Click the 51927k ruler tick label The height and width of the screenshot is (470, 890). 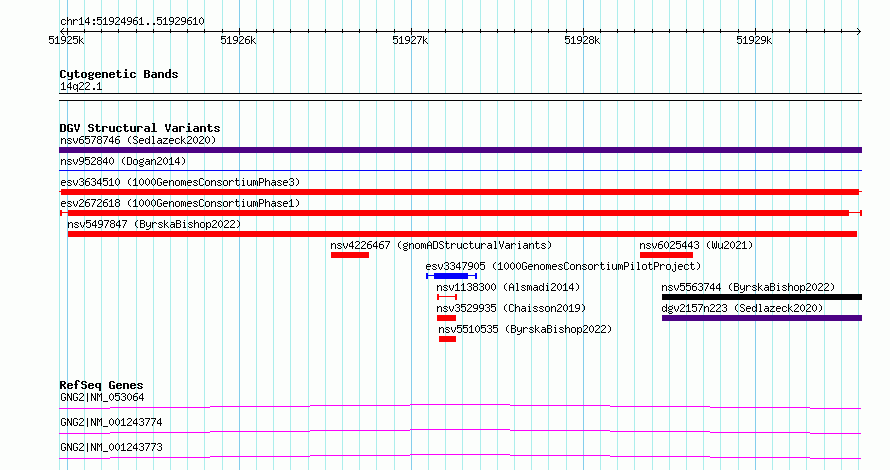pyautogui.click(x=410, y=40)
